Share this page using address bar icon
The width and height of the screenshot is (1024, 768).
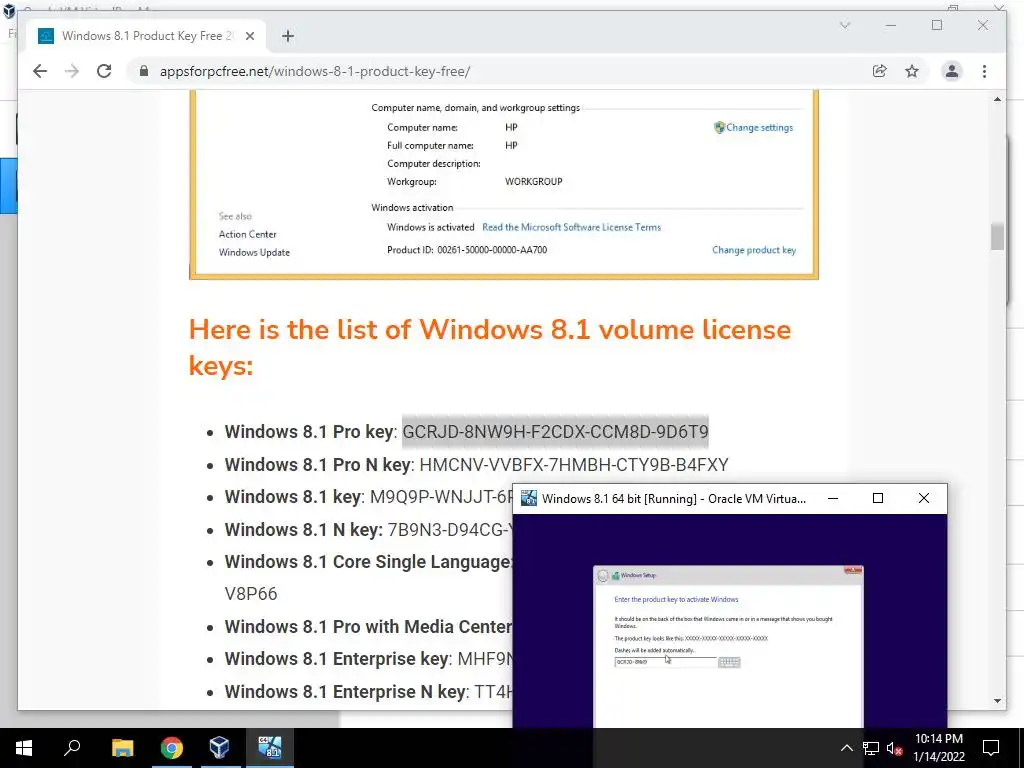coord(880,71)
